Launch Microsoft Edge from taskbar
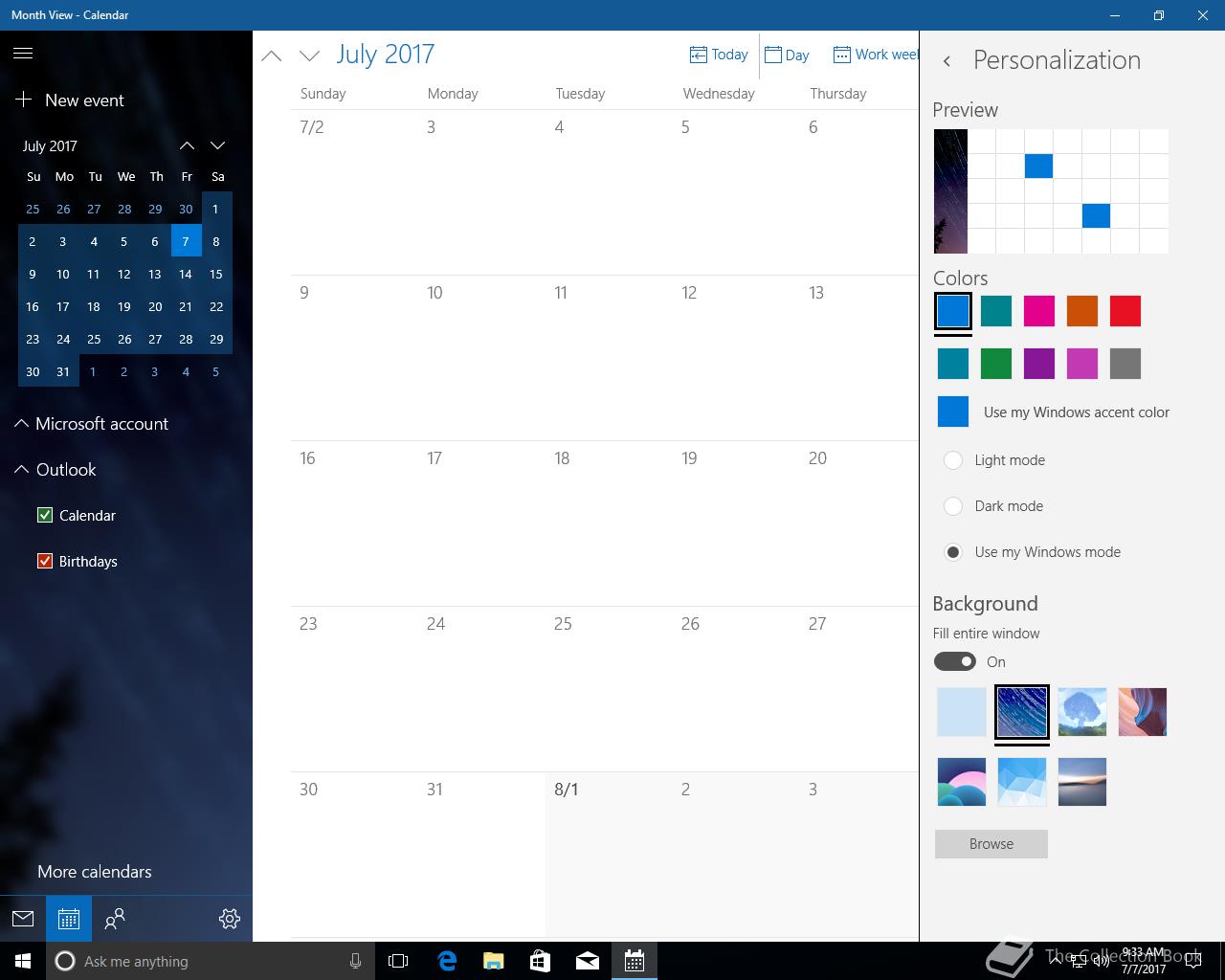1225x980 pixels. (x=447, y=961)
